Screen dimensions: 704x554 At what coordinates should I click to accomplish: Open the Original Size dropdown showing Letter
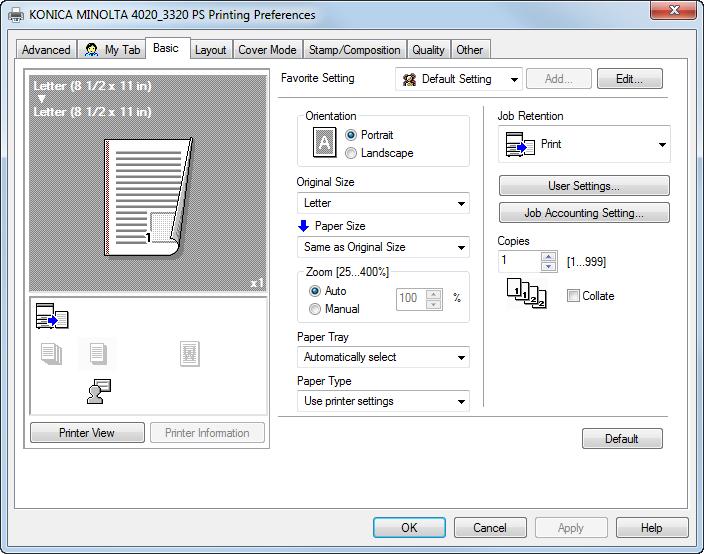(383, 203)
